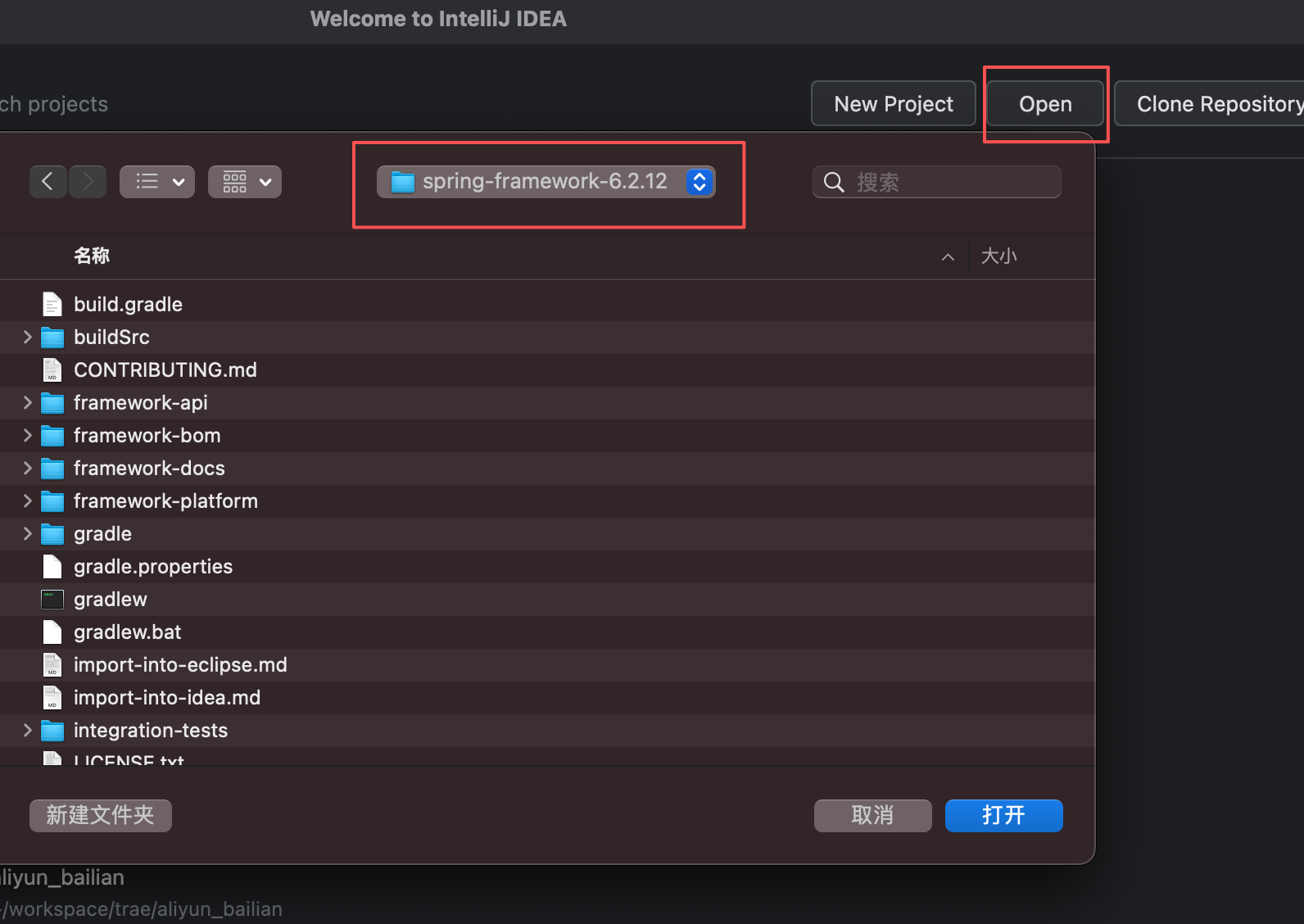Open the list view options dropdown
Viewport: 1304px width, 924px height.
tap(157, 182)
